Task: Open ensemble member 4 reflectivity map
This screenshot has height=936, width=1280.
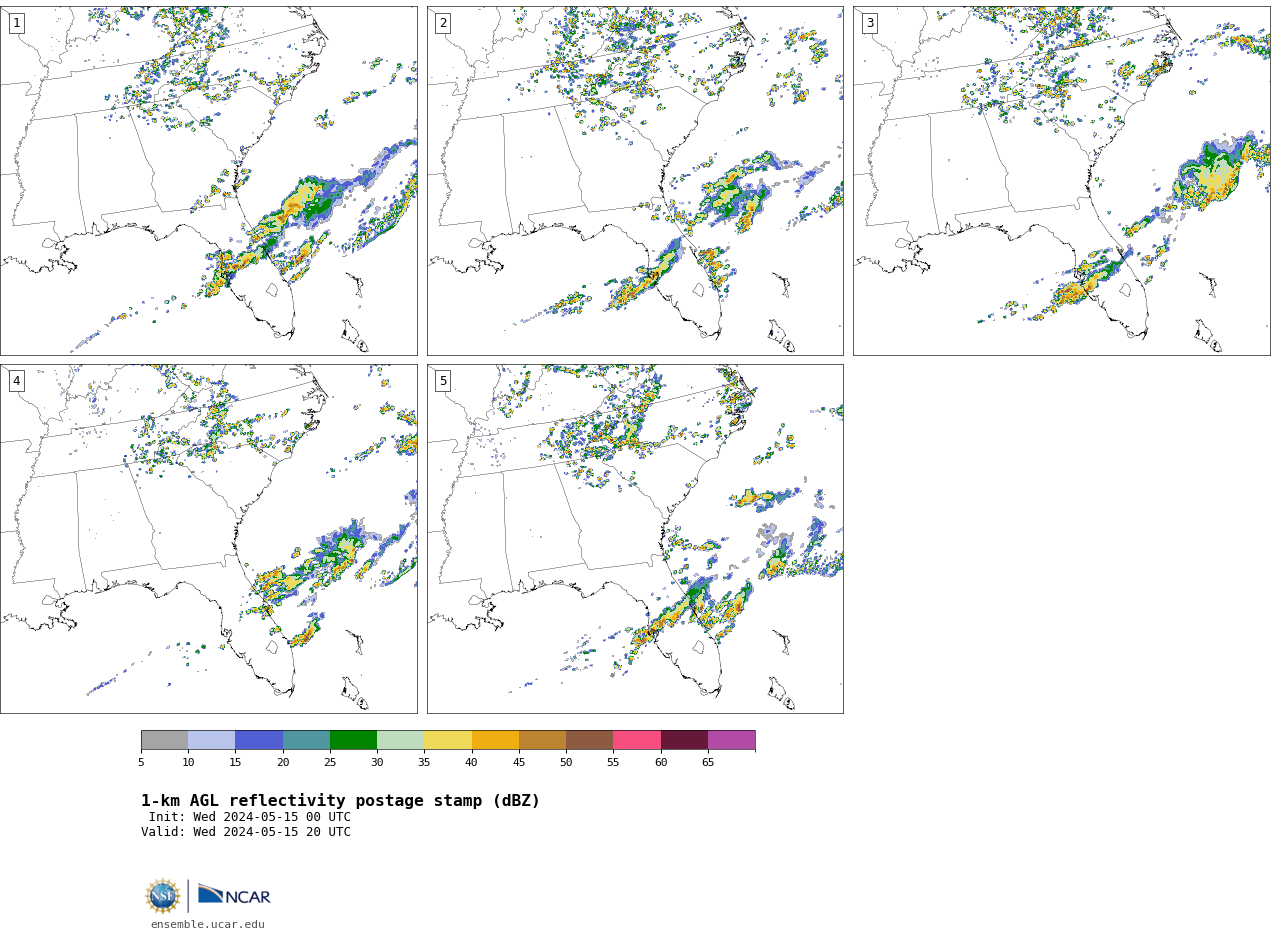Action: click(209, 539)
